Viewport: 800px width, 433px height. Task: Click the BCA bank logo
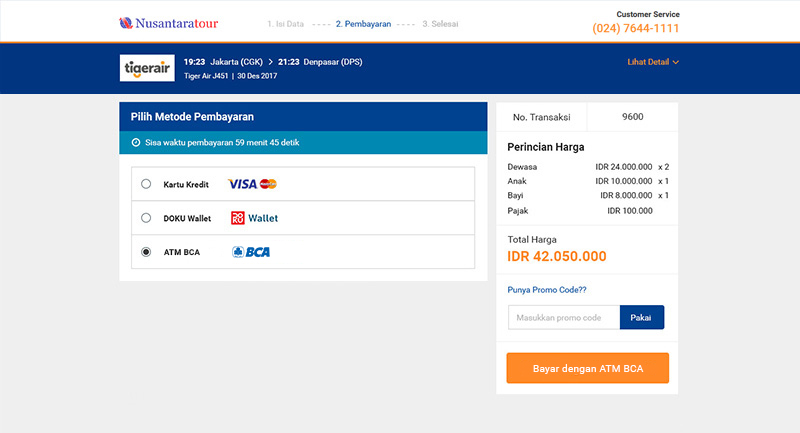click(251, 252)
